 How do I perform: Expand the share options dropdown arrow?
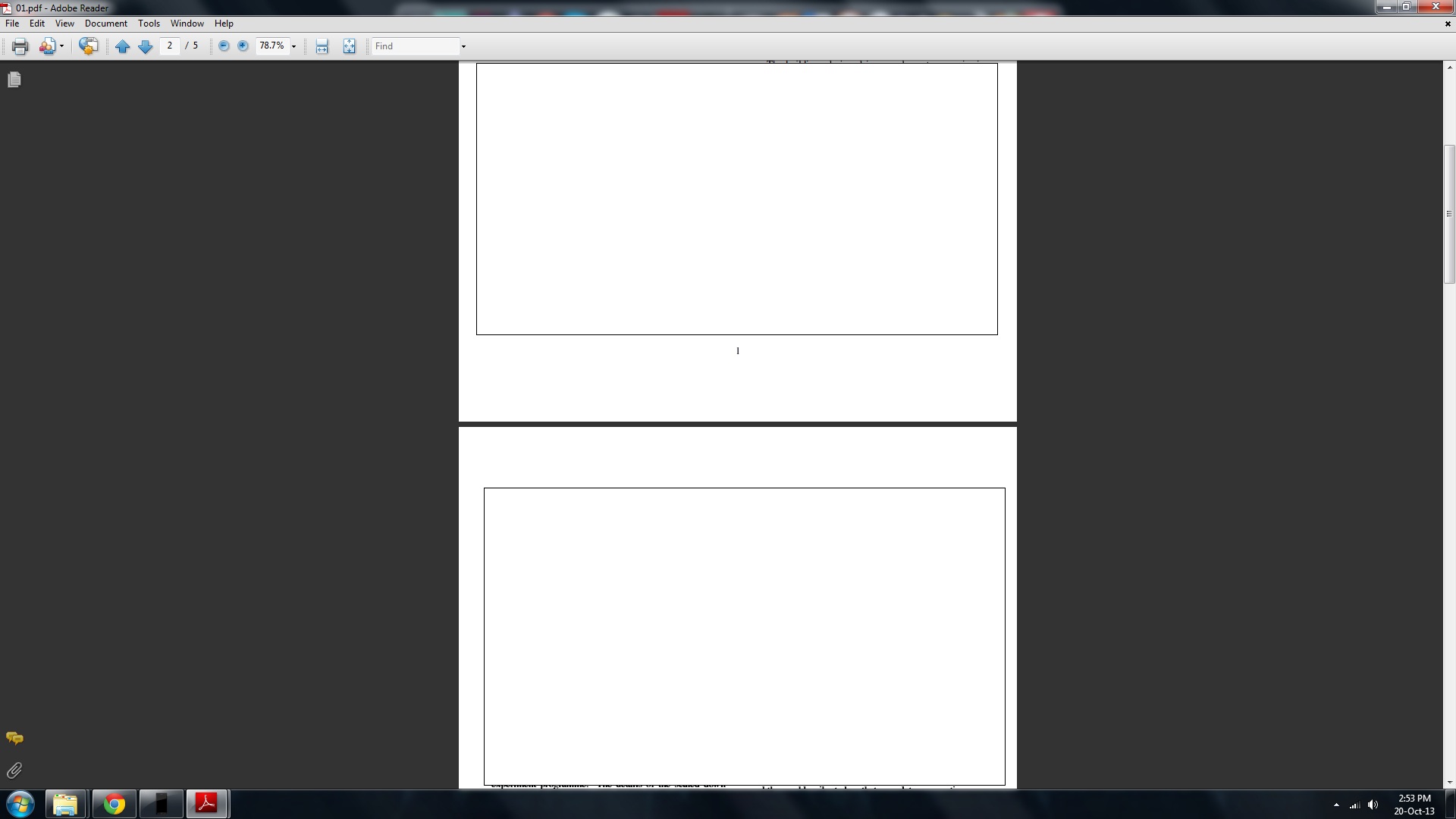[61, 45]
